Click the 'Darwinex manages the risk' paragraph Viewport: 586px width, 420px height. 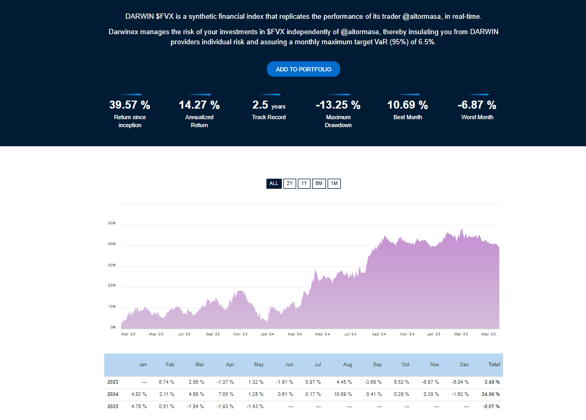pyautogui.click(x=303, y=37)
